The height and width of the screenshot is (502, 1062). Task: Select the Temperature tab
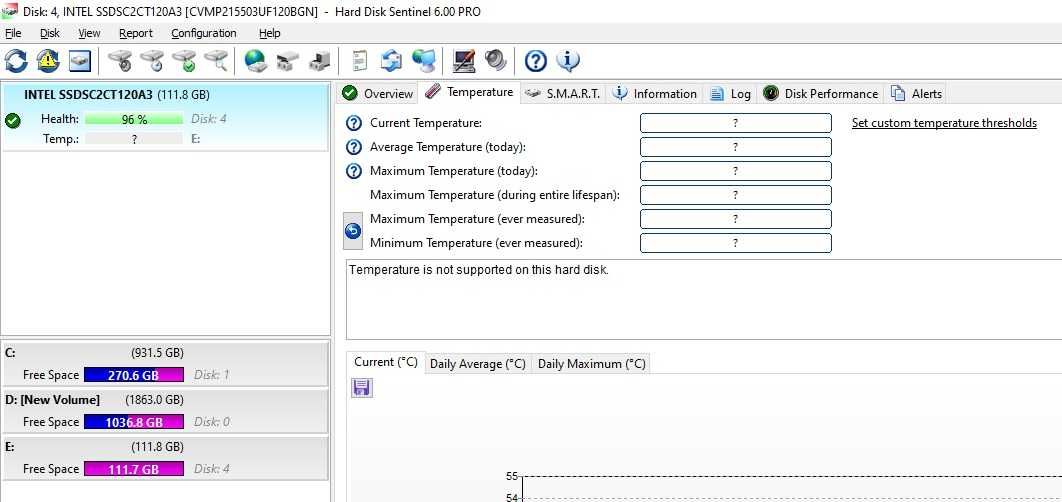coord(469,92)
